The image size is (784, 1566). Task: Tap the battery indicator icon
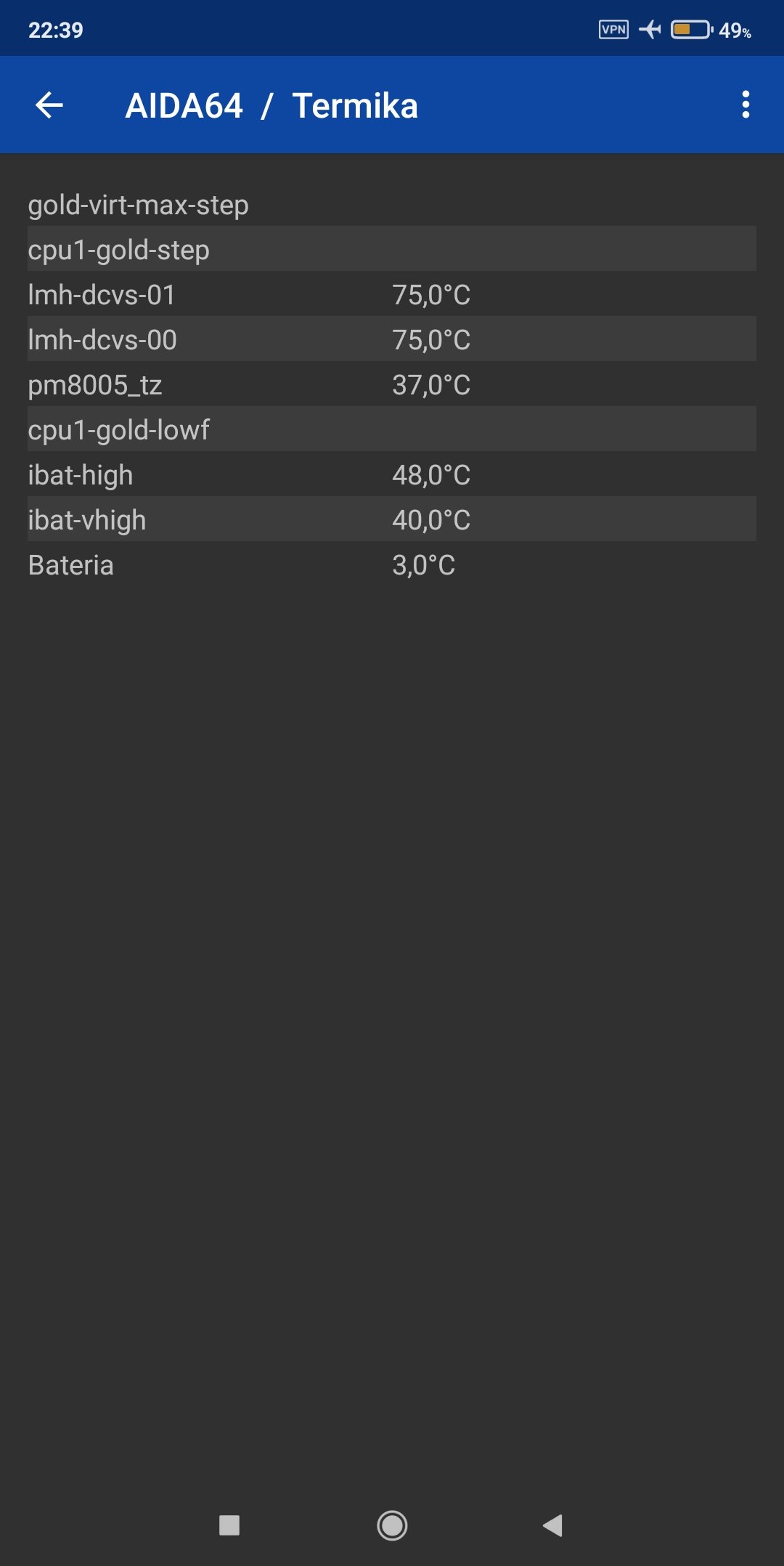click(x=691, y=30)
